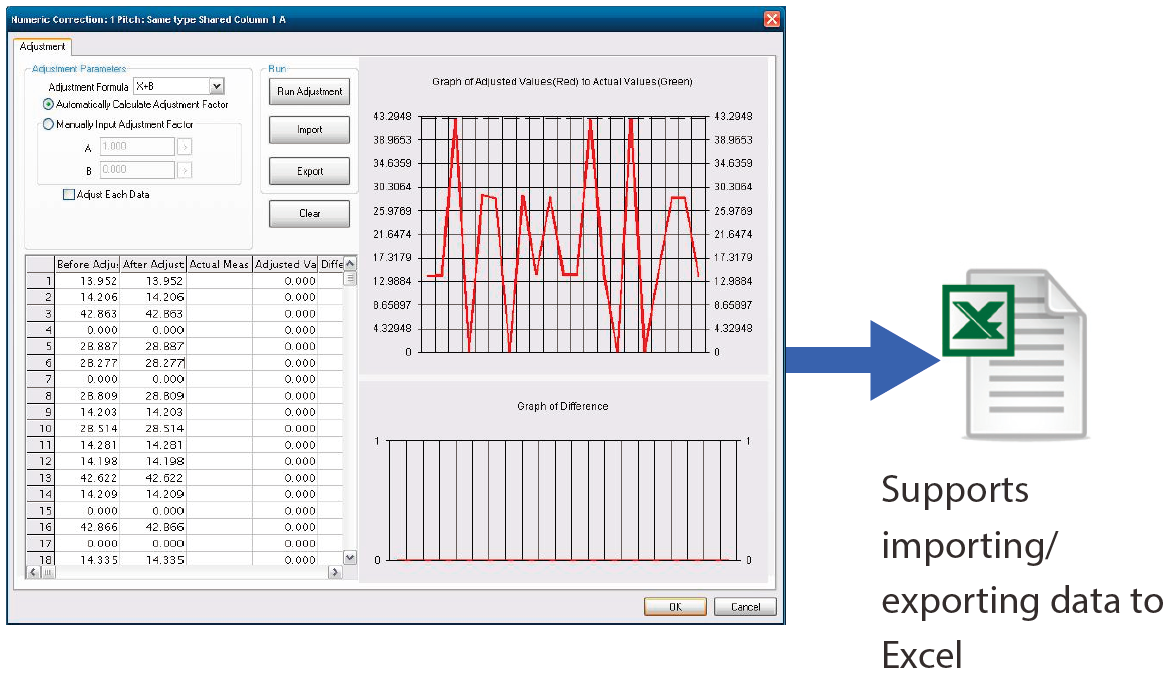Click the After Adjust cell 14.281 in row 11
Screen dimensions: 1169x683
[x=153, y=445]
